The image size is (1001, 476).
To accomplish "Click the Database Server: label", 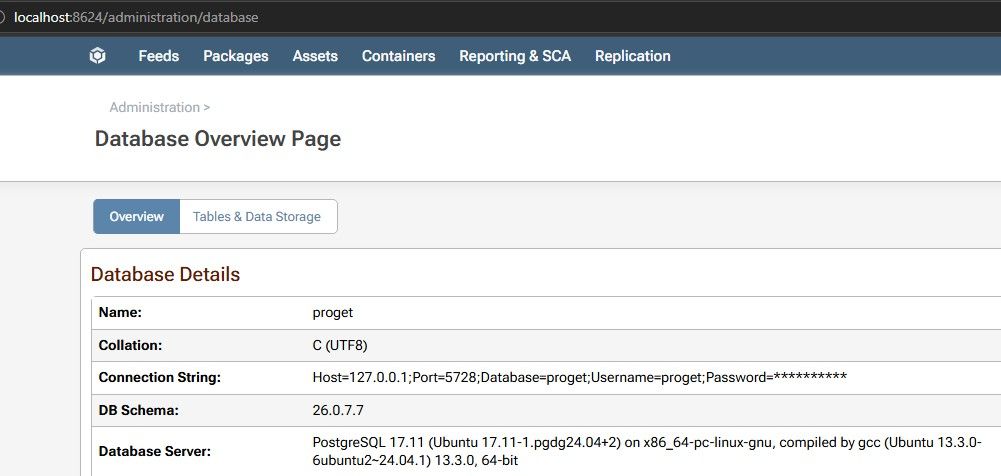I will [154, 451].
